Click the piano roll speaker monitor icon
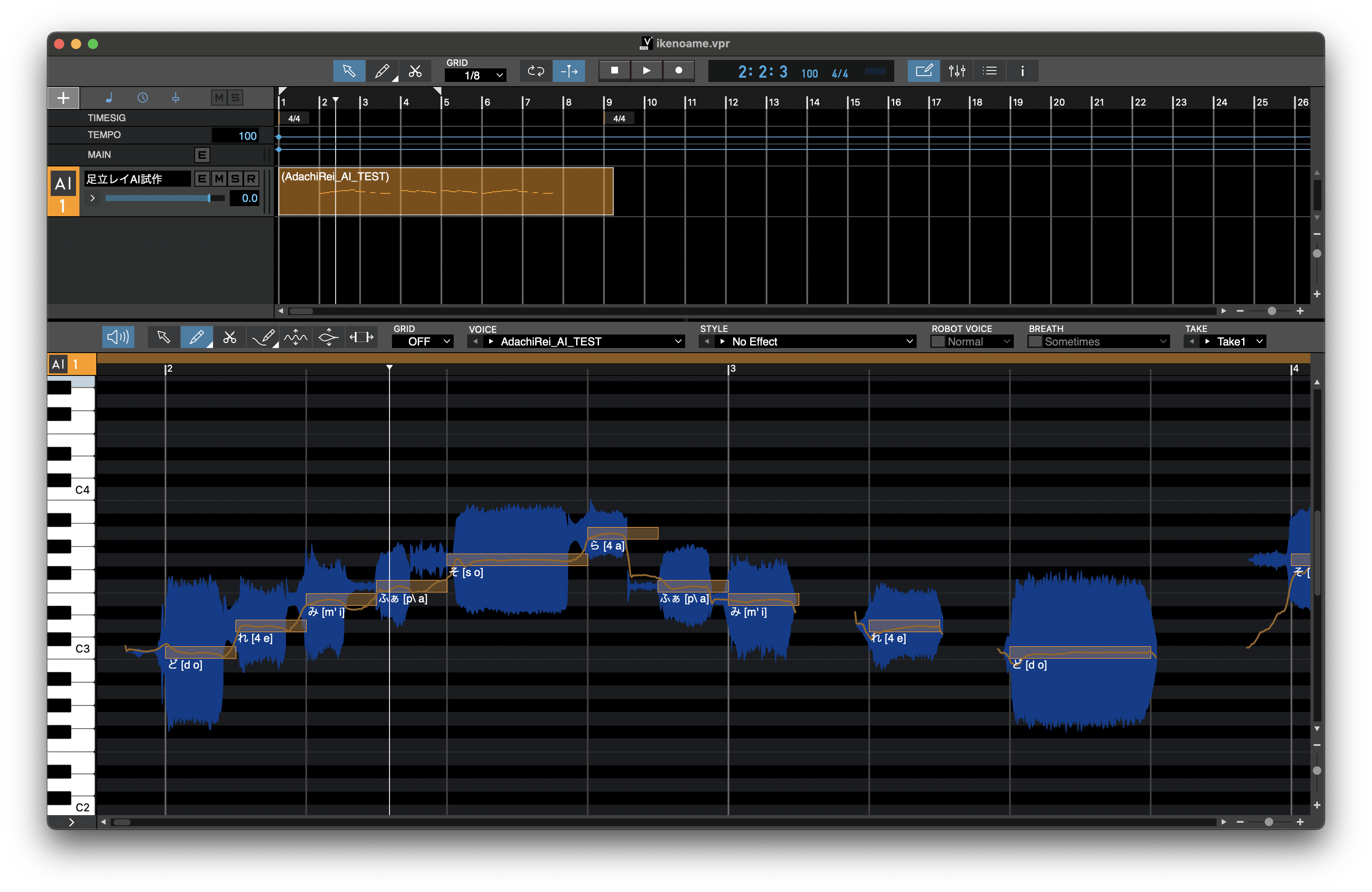The width and height of the screenshot is (1372, 892). point(118,337)
